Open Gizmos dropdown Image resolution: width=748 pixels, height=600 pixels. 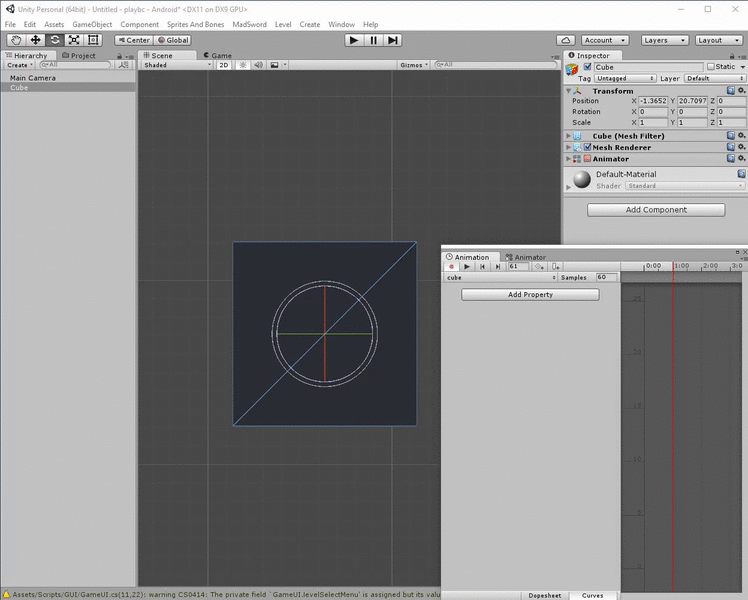click(414, 65)
